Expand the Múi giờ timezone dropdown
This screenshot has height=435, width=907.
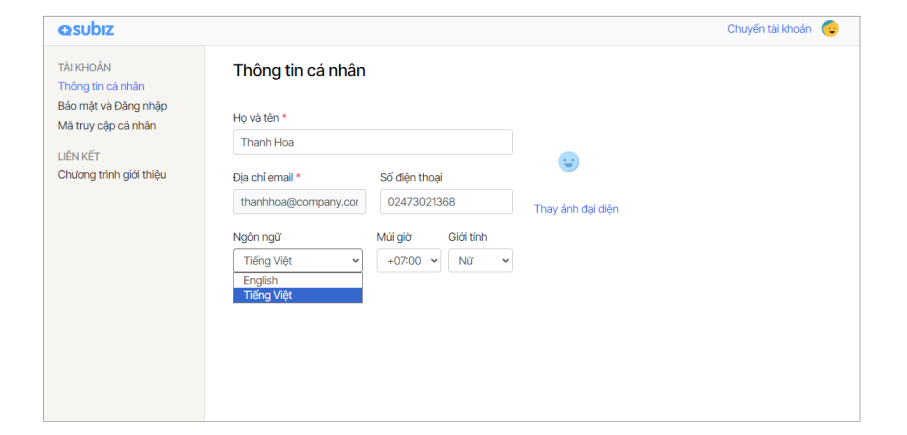coord(408,261)
